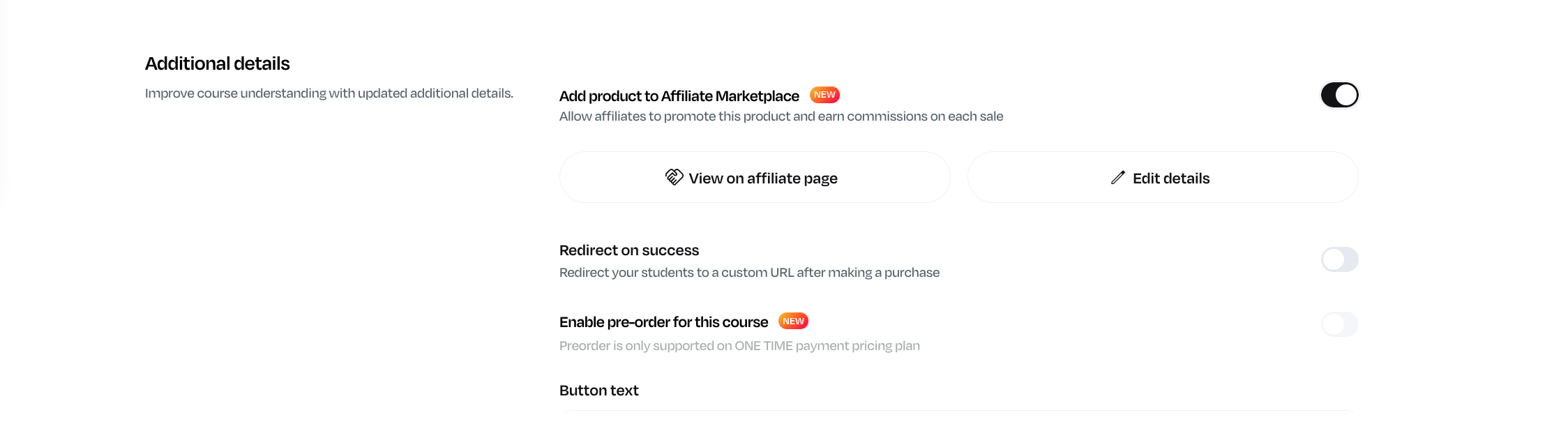Open View on affiliate page
The width and height of the screenshot is (1568, 431).
click(754, 178)
